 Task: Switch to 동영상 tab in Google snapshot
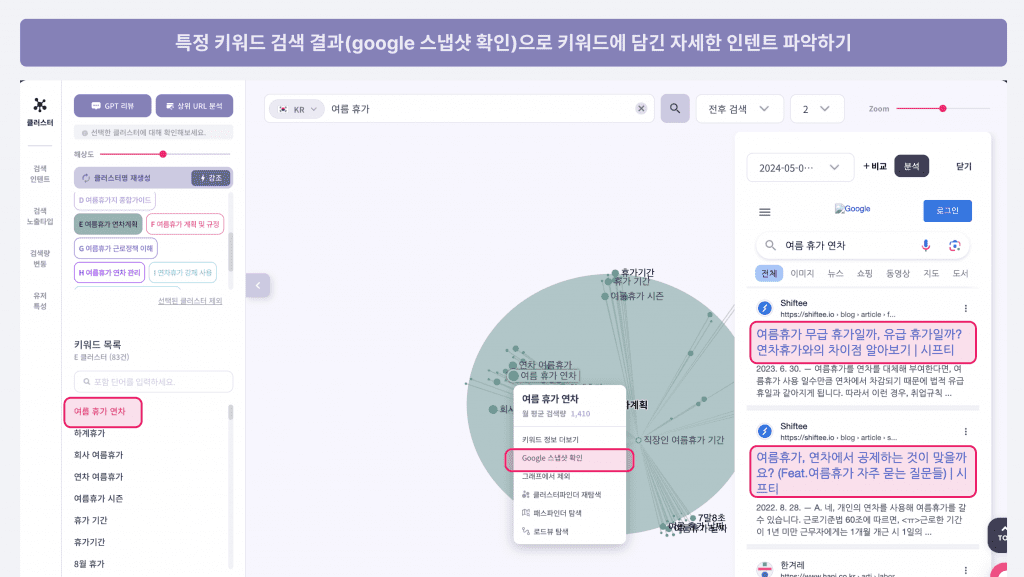click(x=898, y=273)
